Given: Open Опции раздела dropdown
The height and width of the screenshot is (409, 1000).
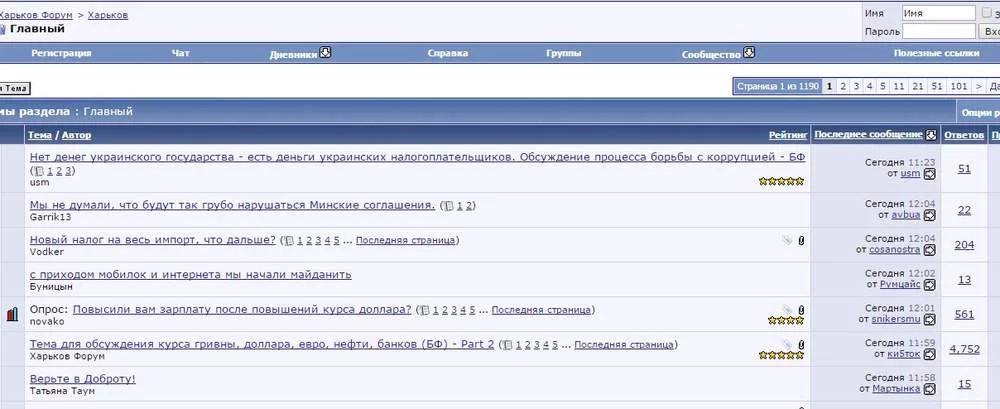Looking at the screenshot, I should [x=981, y=112].
